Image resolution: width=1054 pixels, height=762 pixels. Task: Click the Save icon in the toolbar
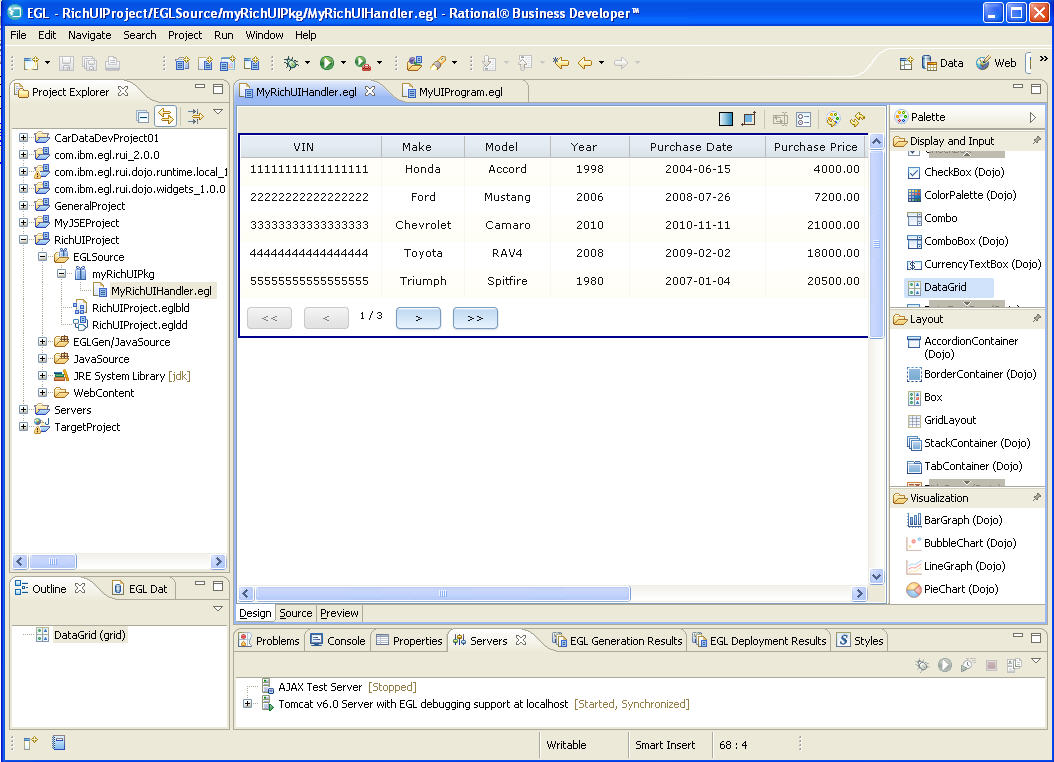[x=66, y=63]
